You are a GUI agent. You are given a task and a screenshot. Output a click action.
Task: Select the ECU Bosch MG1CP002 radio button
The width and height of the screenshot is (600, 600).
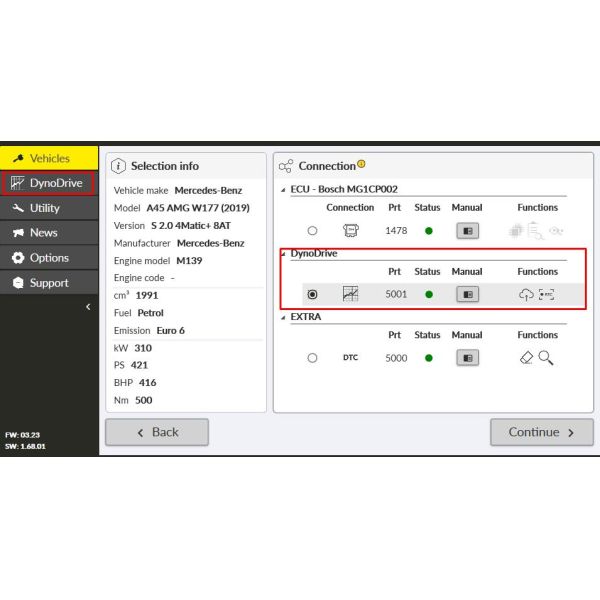(x=312, y=231)
